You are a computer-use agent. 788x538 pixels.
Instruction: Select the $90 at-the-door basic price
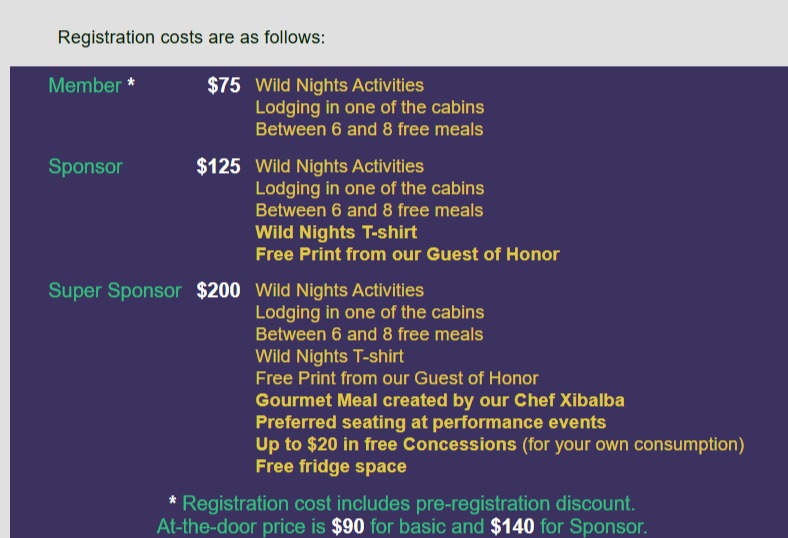pos(348,526)
